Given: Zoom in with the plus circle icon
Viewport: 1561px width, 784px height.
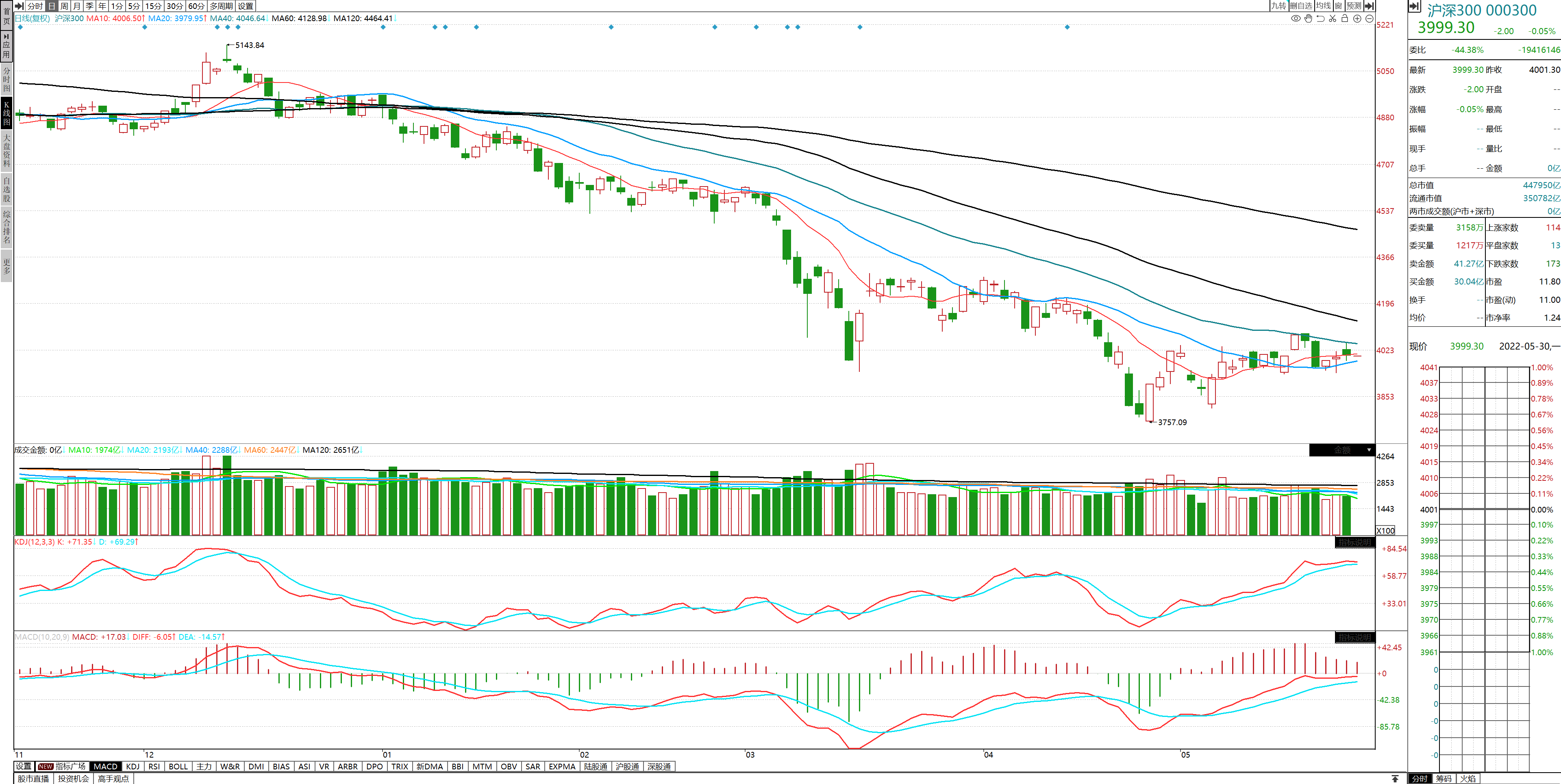Looking at the screenshot, I should click(1357, 19).
